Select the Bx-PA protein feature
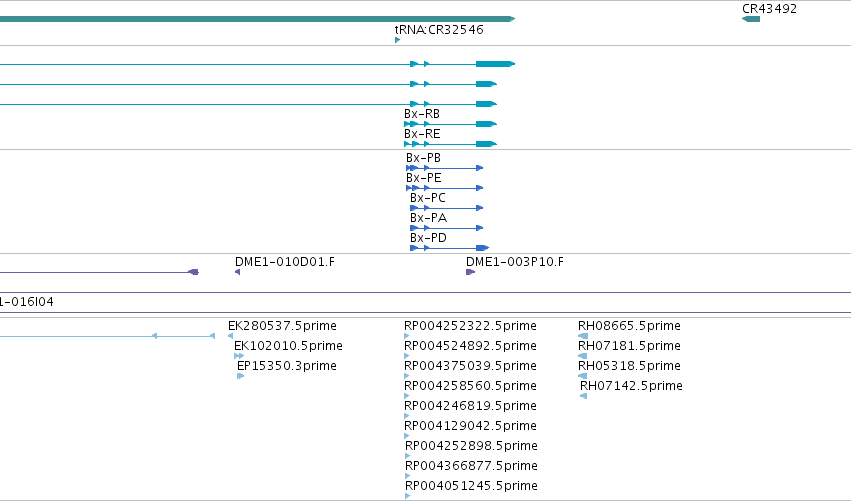851x501 pixels. (x=447, y=228)
